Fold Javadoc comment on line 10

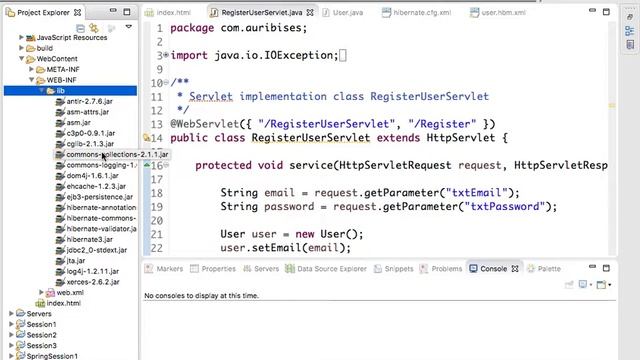tap(166, 82)
